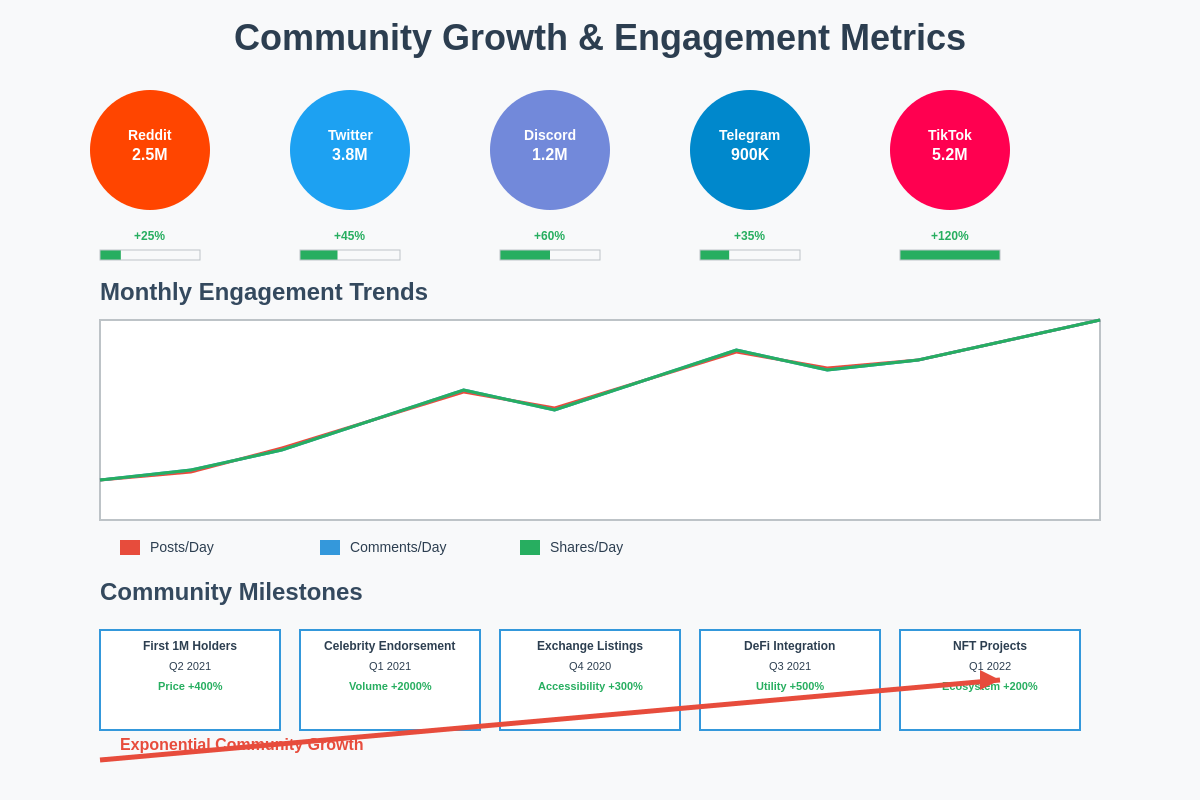The image size is (1200, 800).
Task: Open the Celebrity Endorsement milestone card
Action: tap(390, 680)
